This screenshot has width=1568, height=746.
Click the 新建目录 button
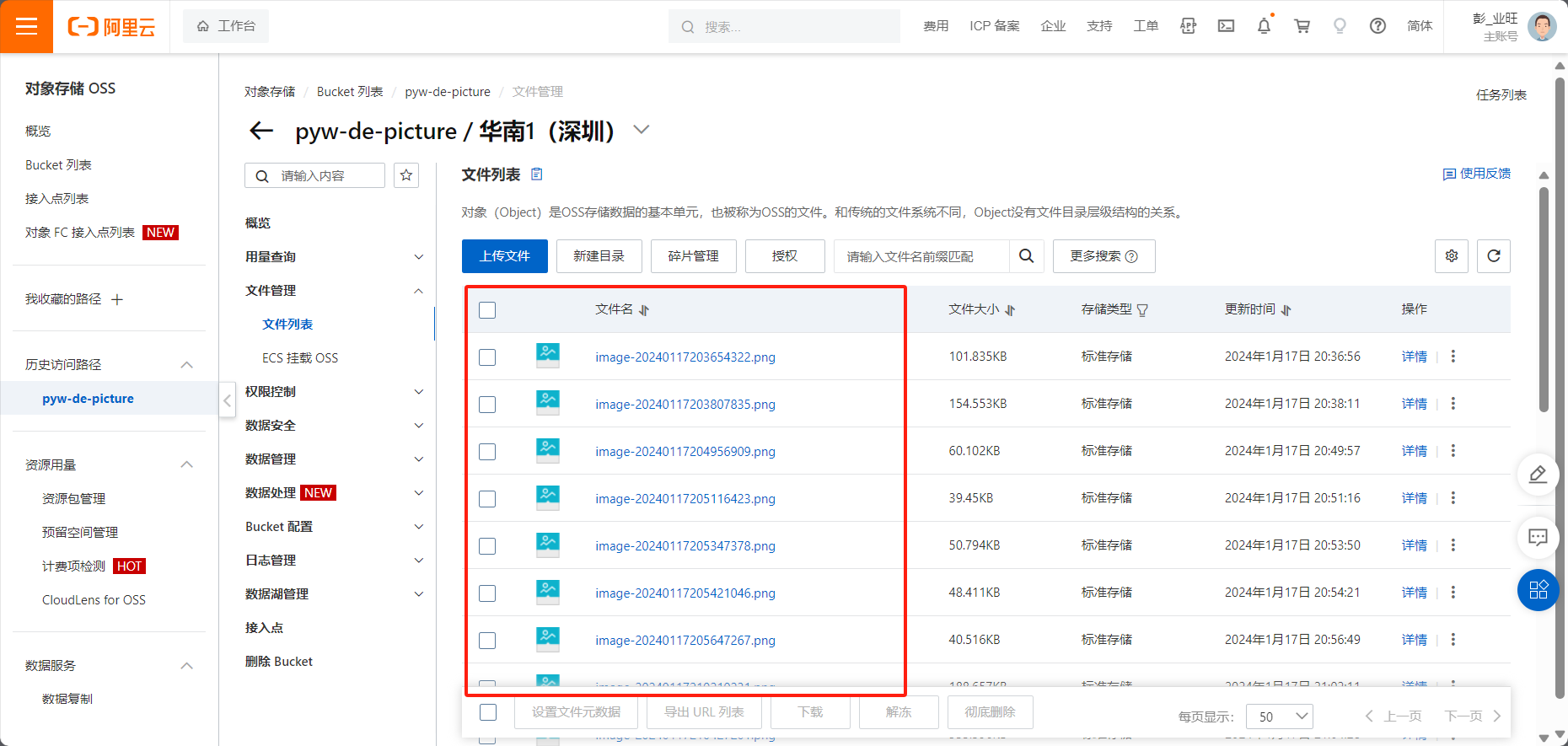[x=599, y=256]
